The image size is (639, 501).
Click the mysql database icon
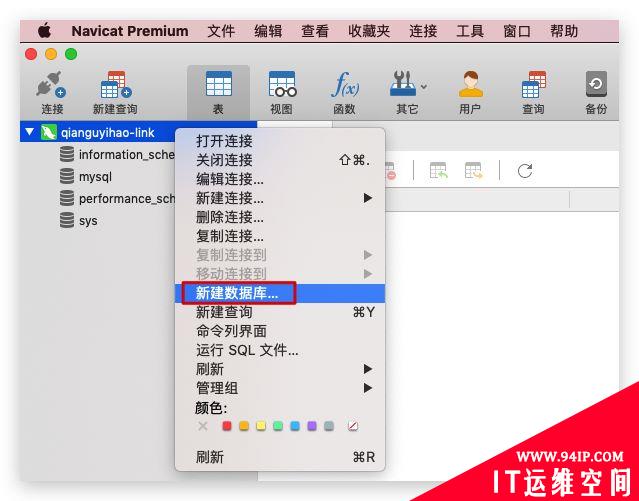pos(67,177)
